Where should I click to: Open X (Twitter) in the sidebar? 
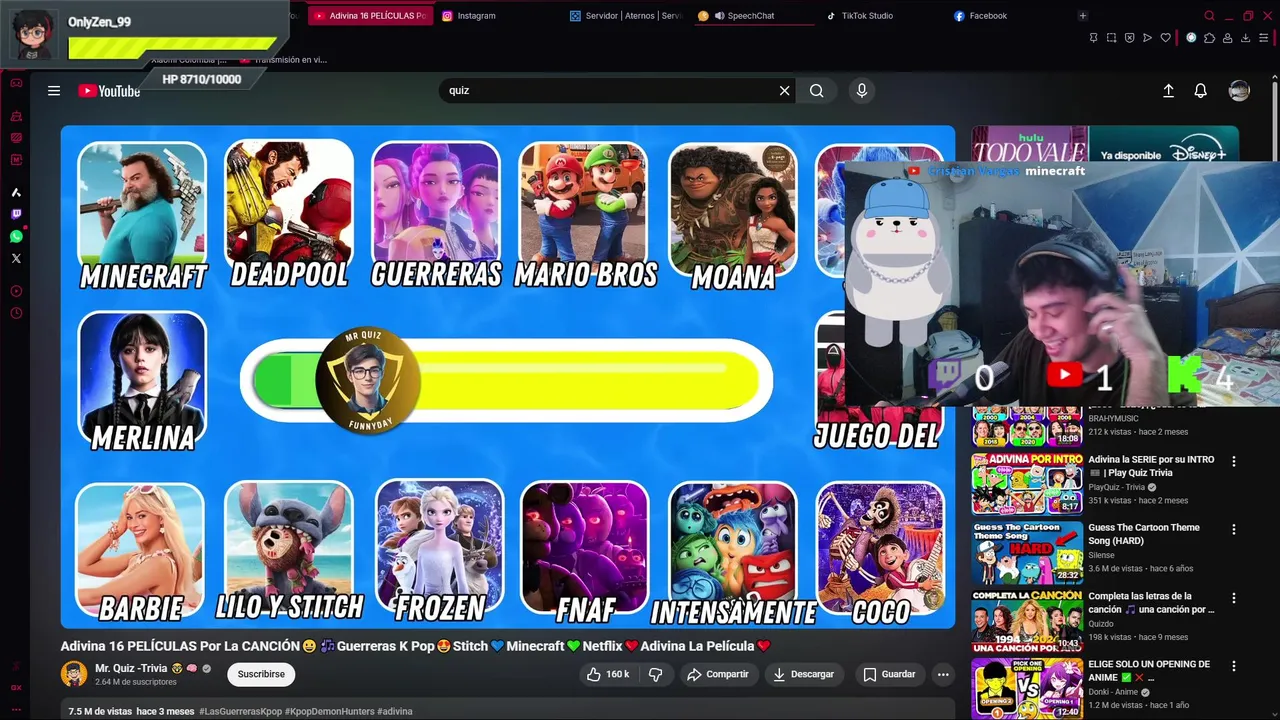tap(16, 258)
